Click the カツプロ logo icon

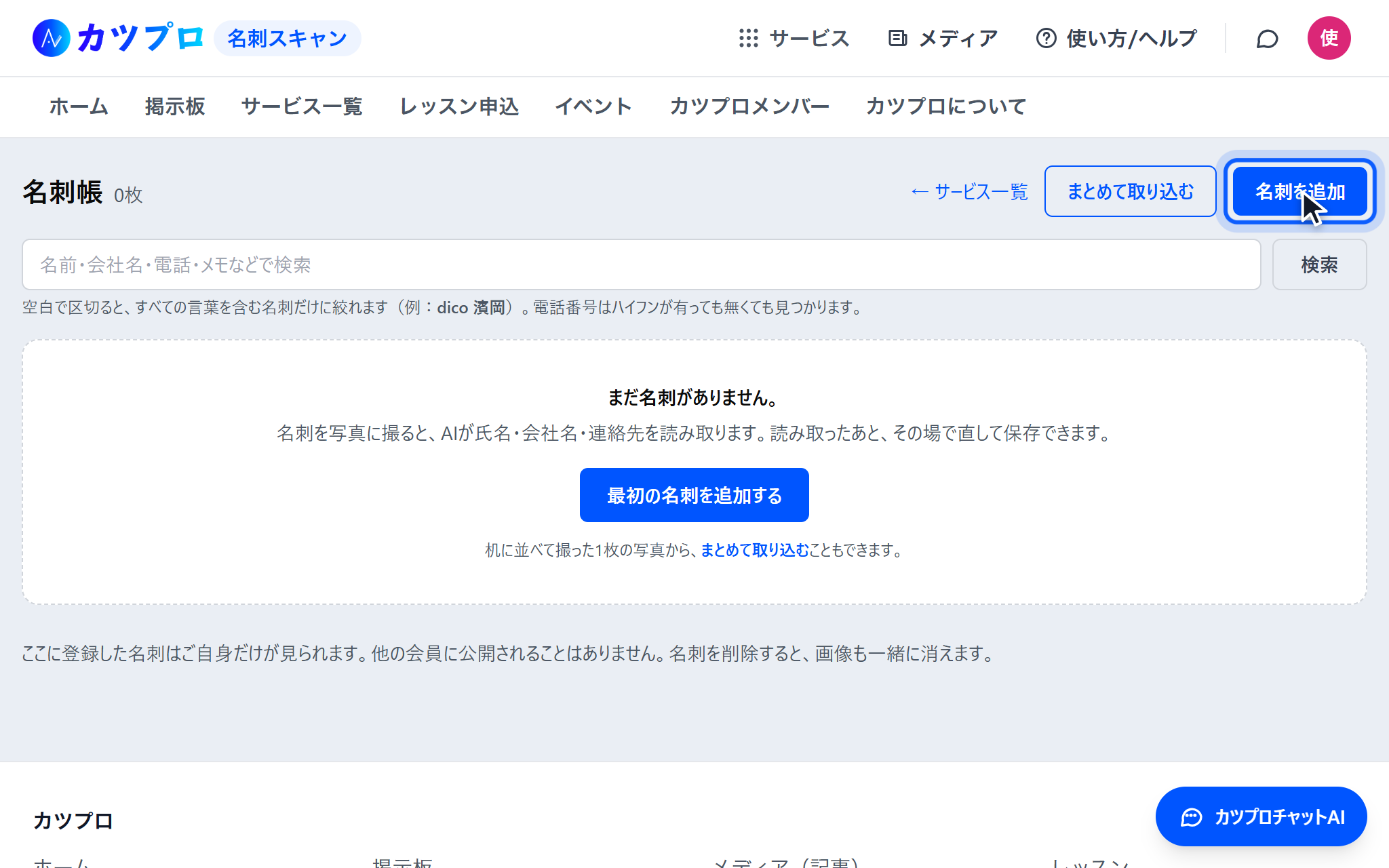[52, 38]
